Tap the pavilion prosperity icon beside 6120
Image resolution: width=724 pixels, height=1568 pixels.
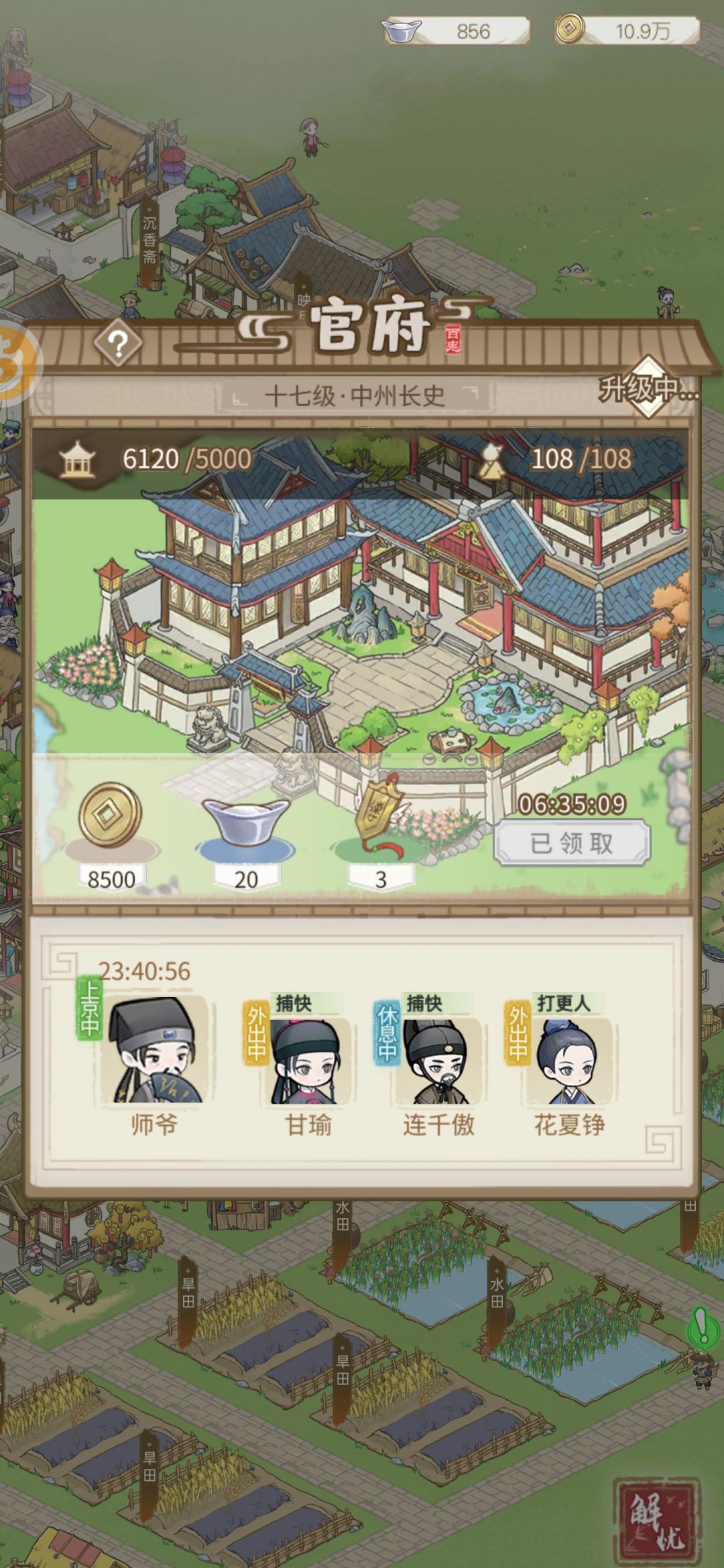pos(78,459)
